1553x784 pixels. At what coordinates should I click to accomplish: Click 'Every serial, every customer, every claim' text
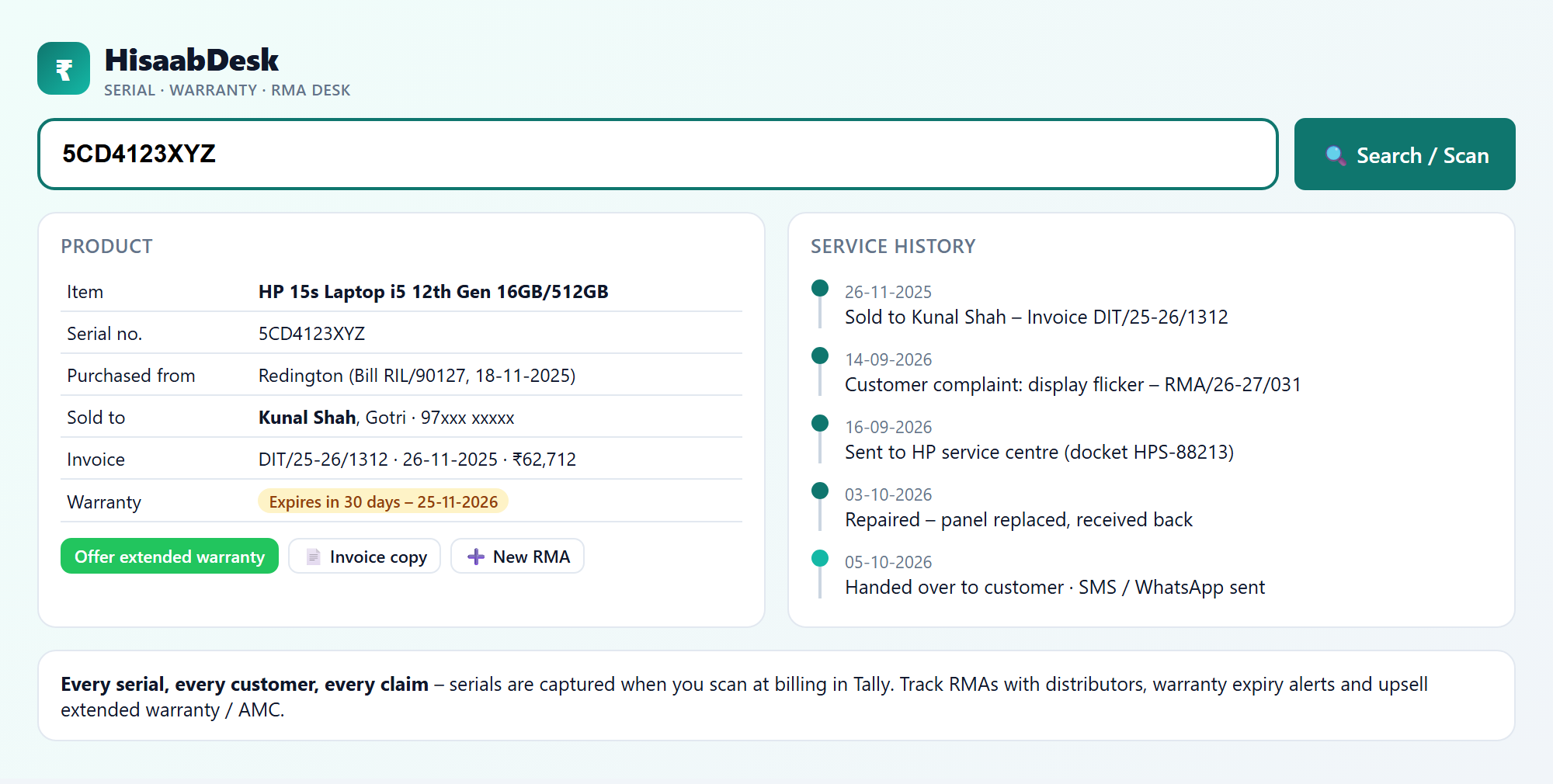245,684
